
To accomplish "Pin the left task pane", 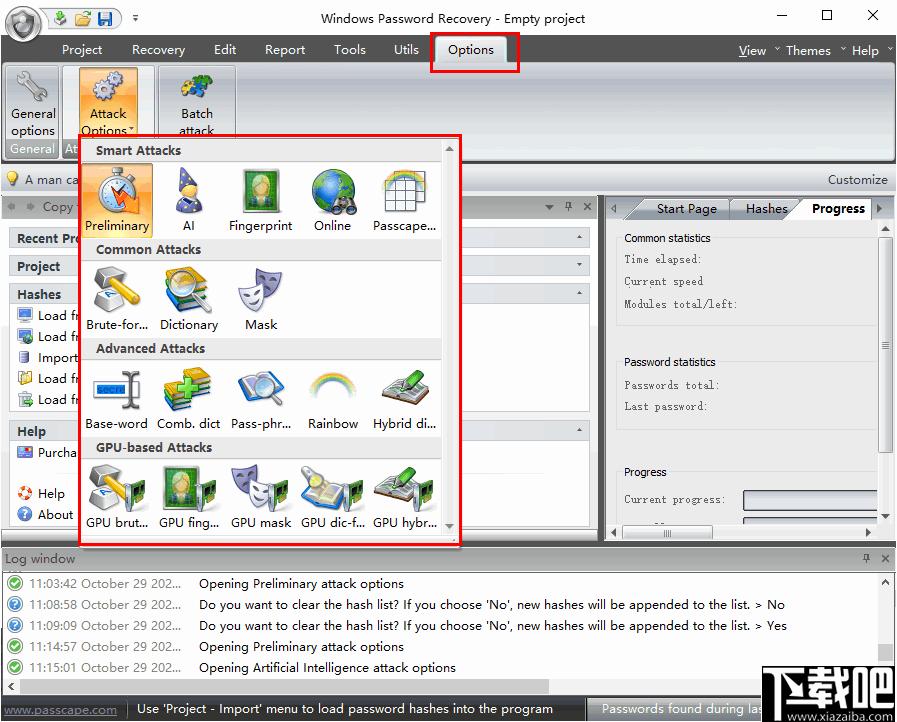I will click(x=568, y=207).
